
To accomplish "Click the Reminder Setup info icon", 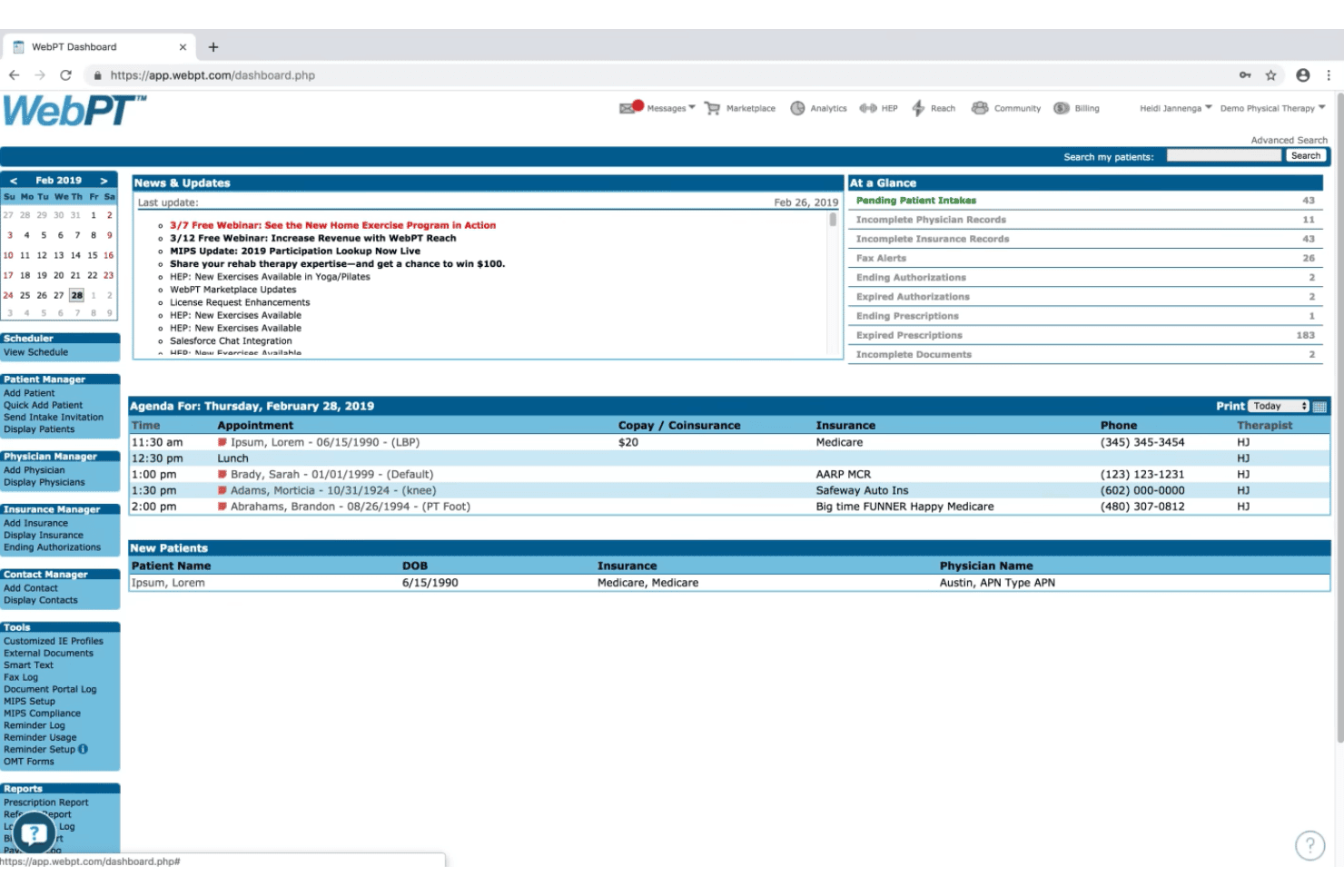I will coord(84,750).
